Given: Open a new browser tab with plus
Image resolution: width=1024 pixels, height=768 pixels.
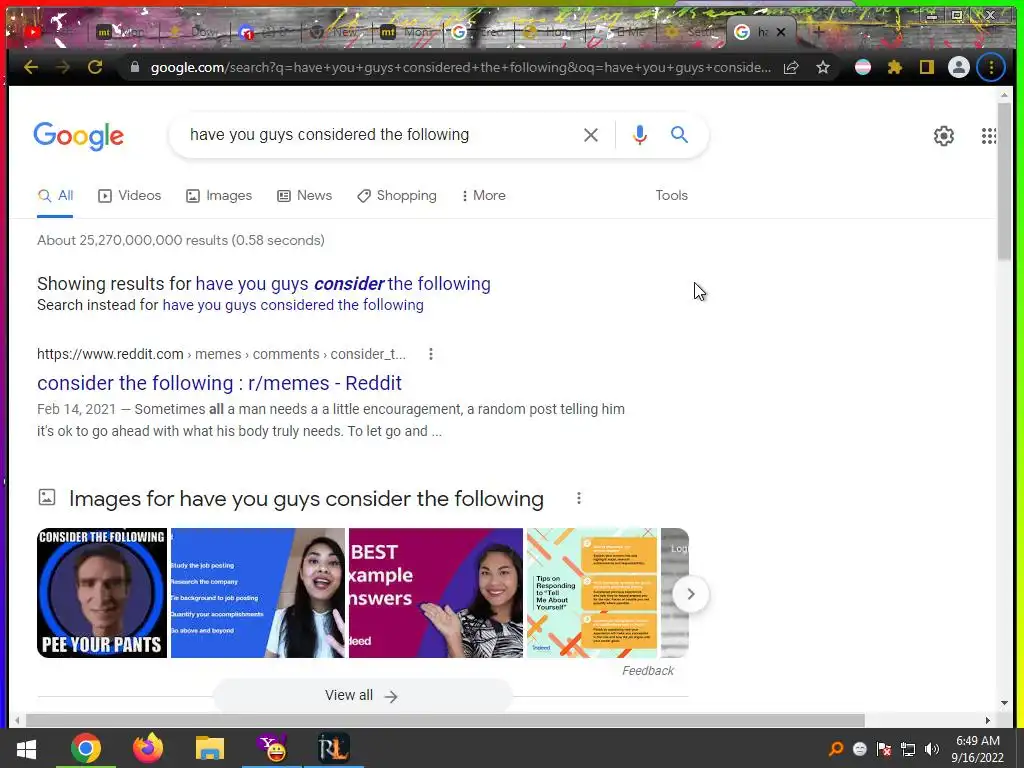Looking at the screenshot, I should pyautogui.click(x=818, y=31).
